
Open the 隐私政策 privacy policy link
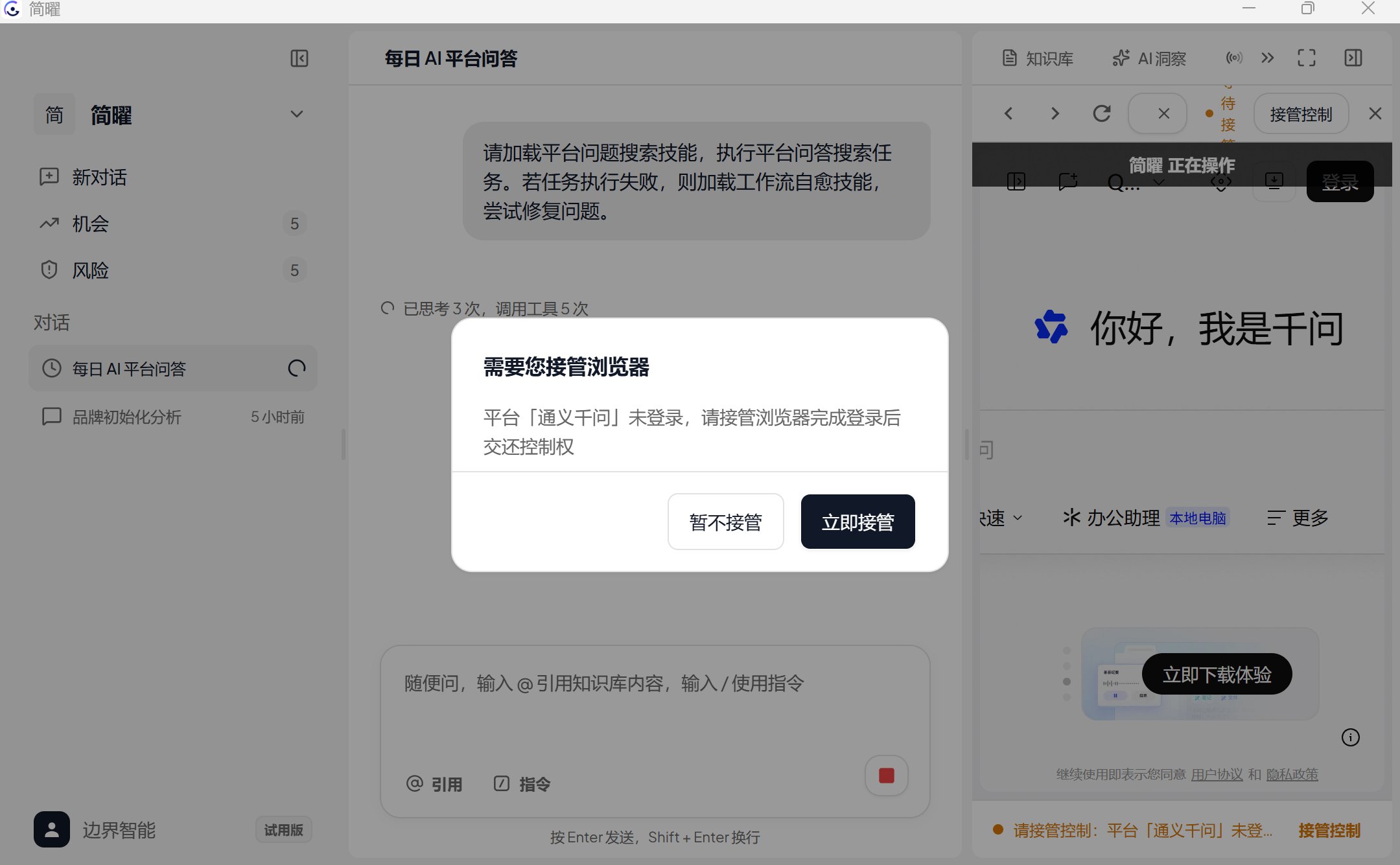pos(1292,774)
